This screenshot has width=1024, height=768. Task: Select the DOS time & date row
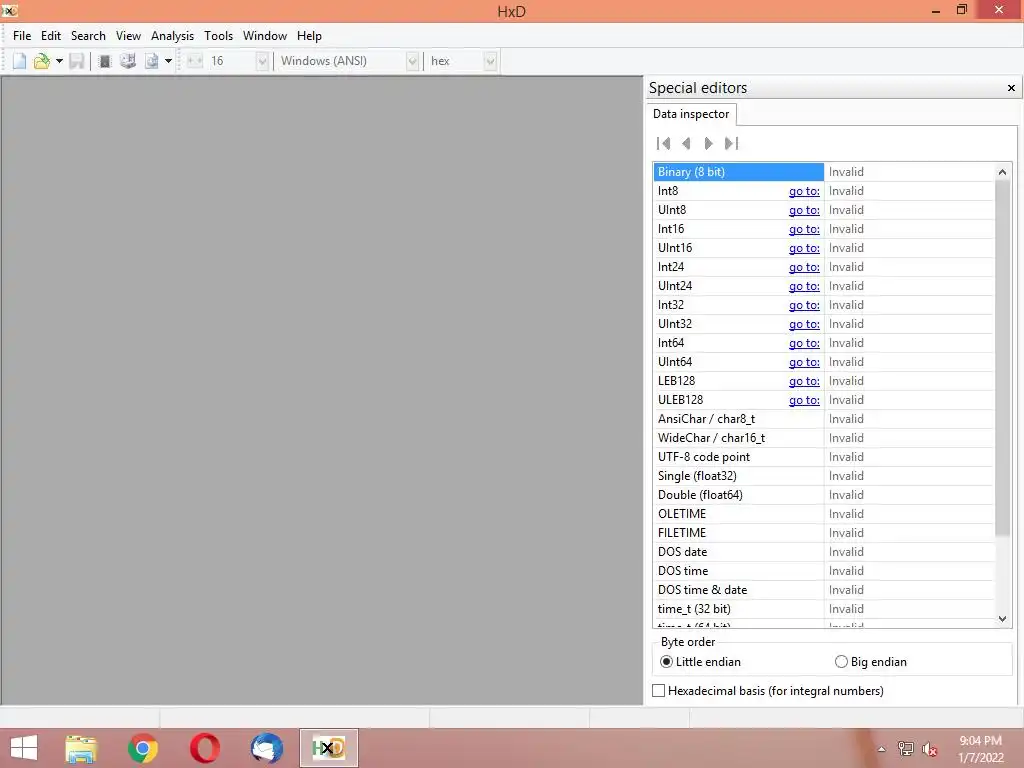(824, 589)
